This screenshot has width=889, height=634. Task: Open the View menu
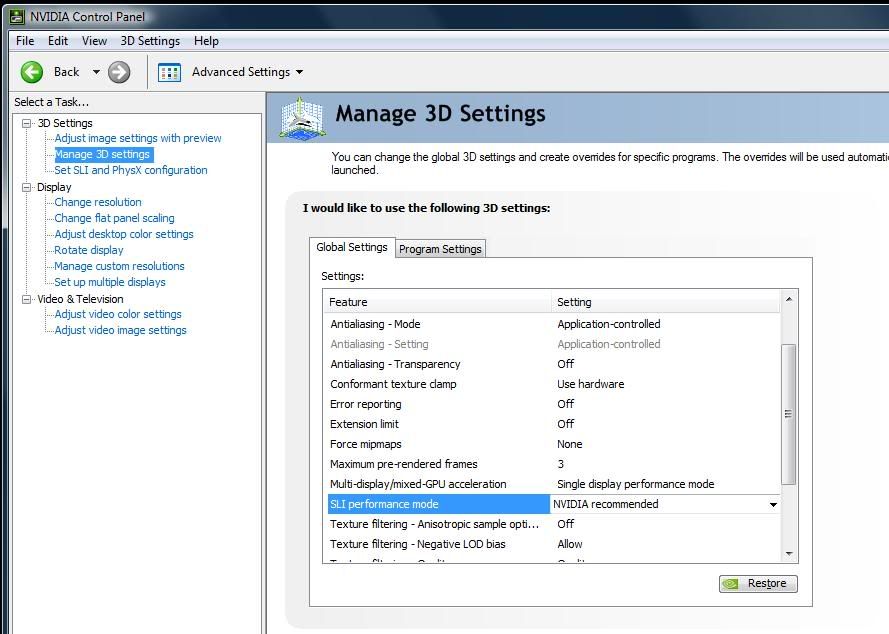[x=94, y=41]
